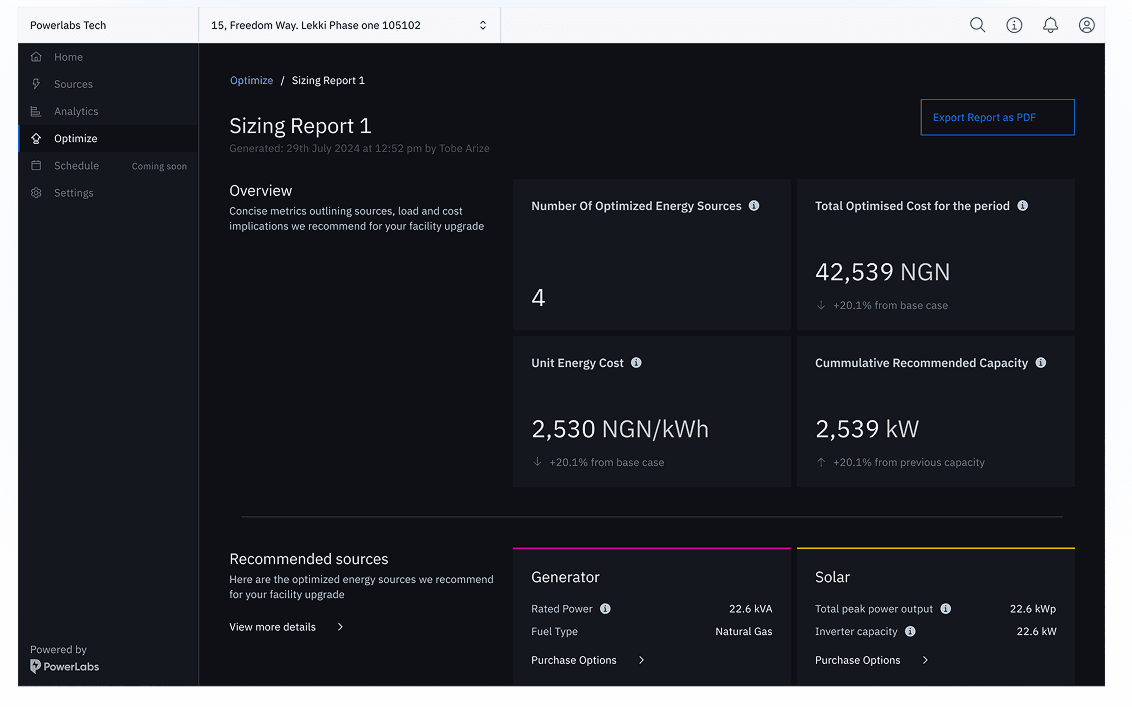Click the Sources lightning bolt icon

38,84
